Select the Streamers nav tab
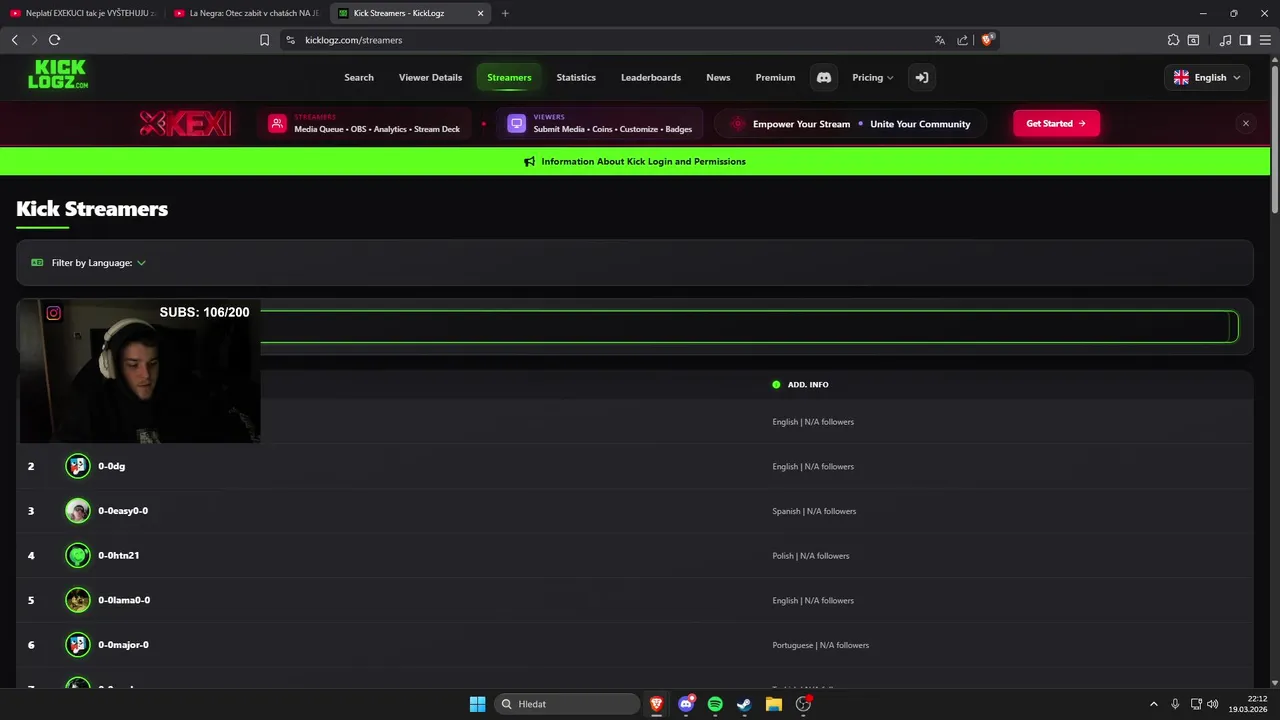This screenshot has height=720, width=1280. tap(509, 77)
